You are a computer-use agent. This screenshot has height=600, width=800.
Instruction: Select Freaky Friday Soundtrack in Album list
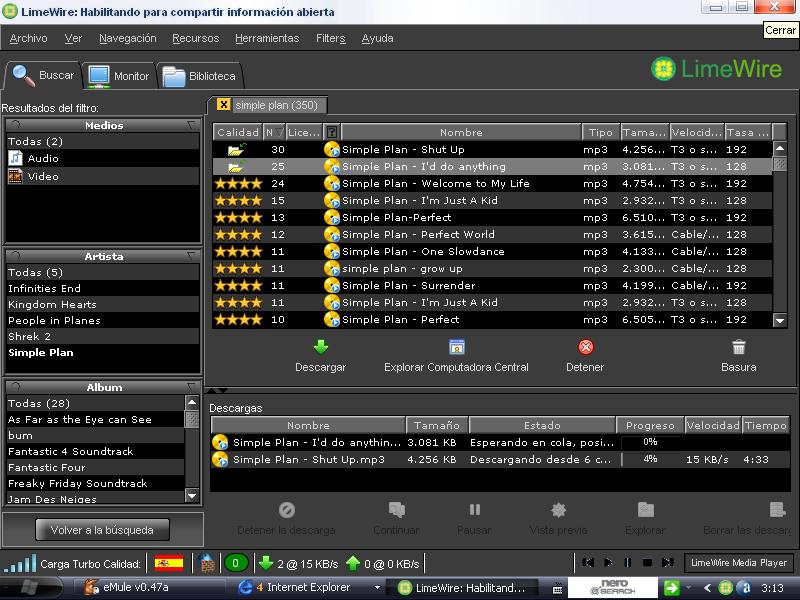click(95, 483)
